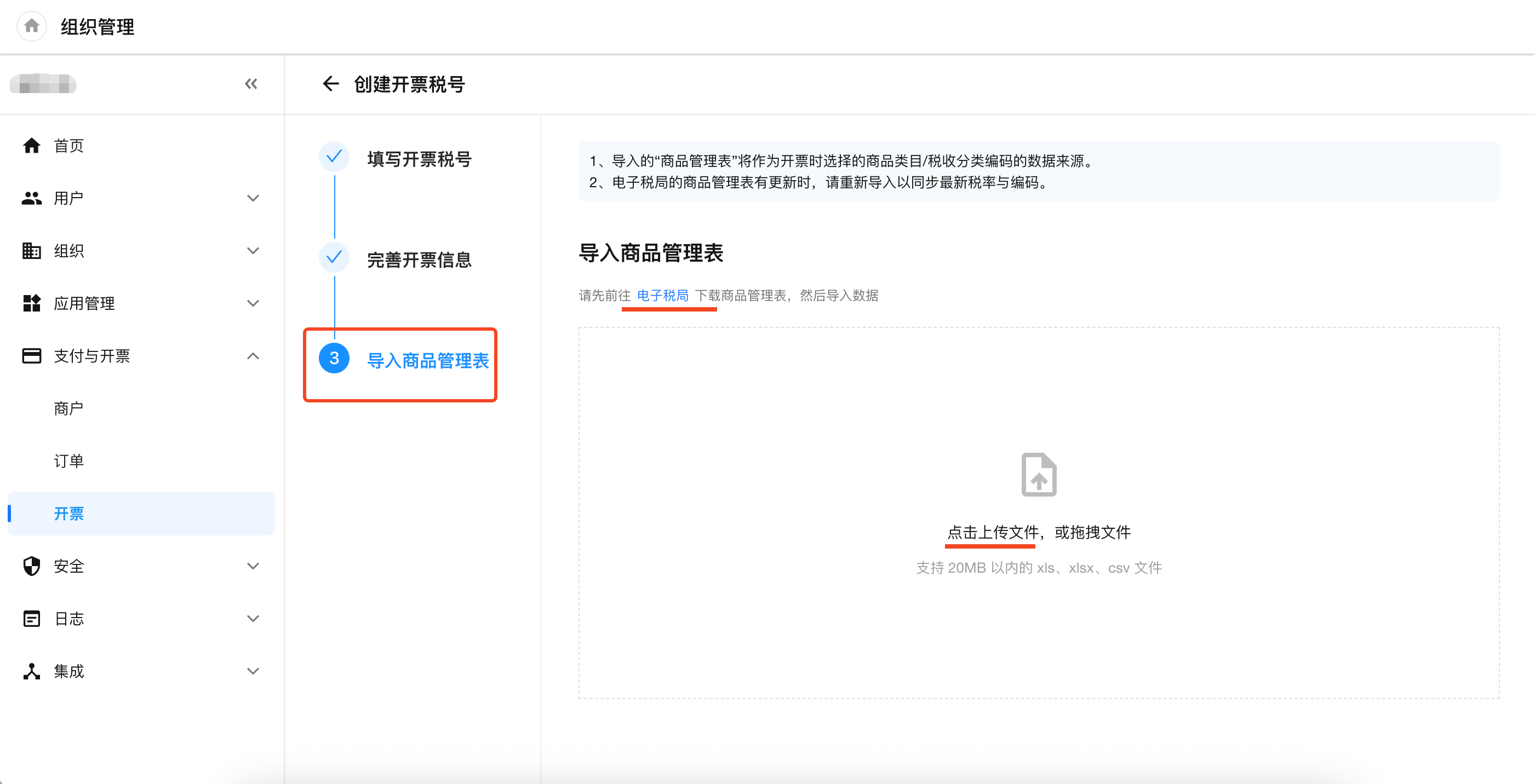This screenshot has height=784, width=1535.
Task: Click the shield icon next to 安全
Action: click(x=32, y=566)
